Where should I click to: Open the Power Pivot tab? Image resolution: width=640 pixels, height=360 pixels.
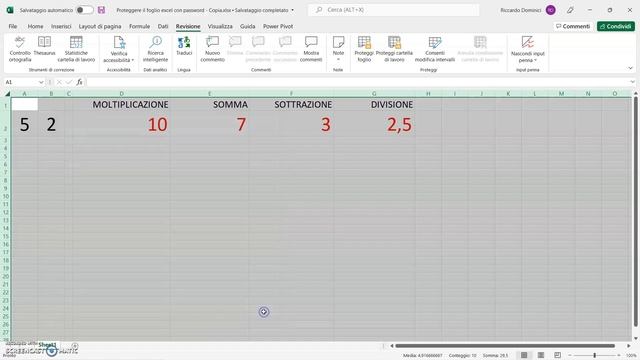point(278,26)
